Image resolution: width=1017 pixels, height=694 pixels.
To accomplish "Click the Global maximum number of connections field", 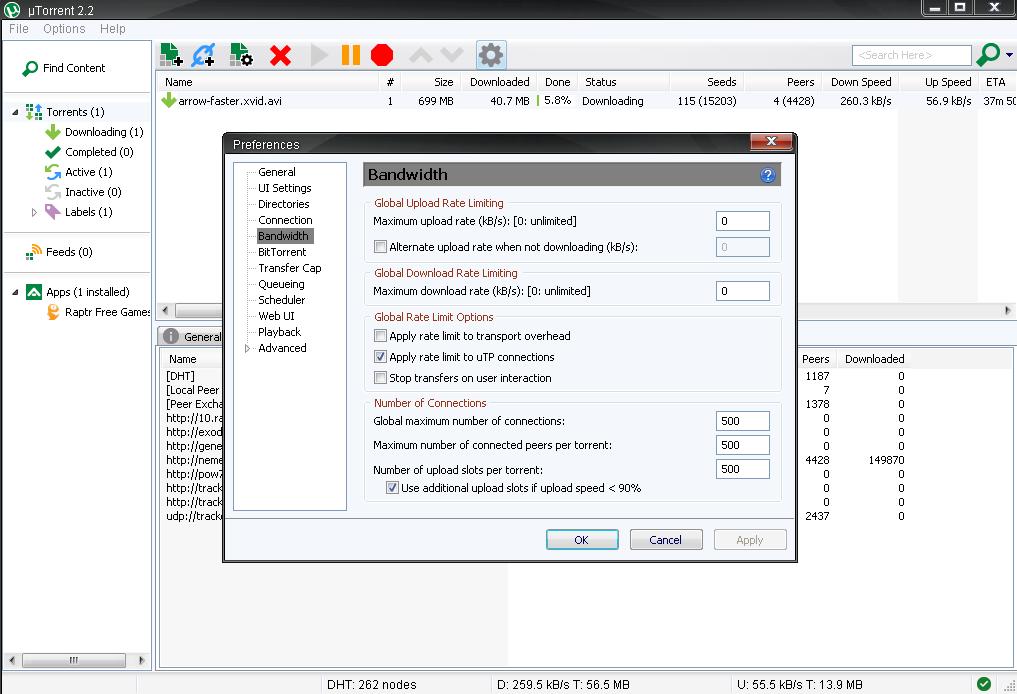I will 743,421.
